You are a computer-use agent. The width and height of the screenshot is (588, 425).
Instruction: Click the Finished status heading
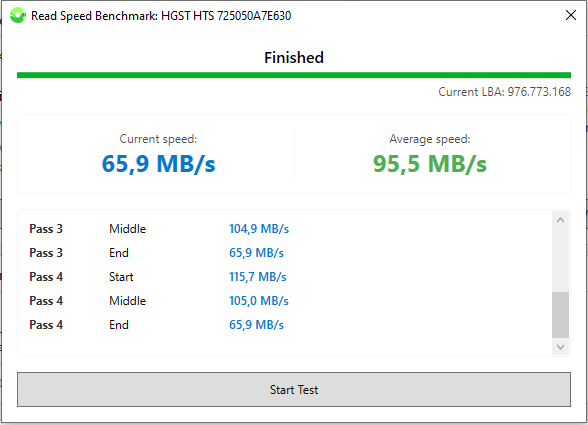click(294, 57)
